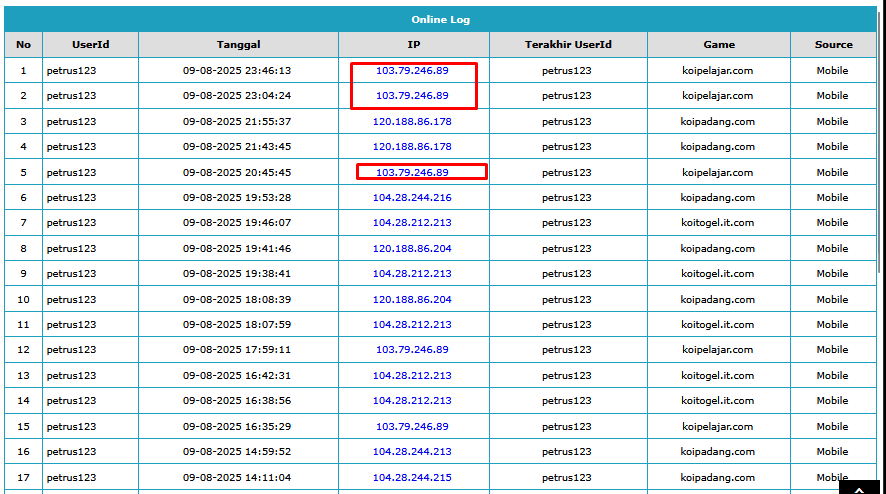Open IP 104.28.212.213 in row 11

pos(412,324)
